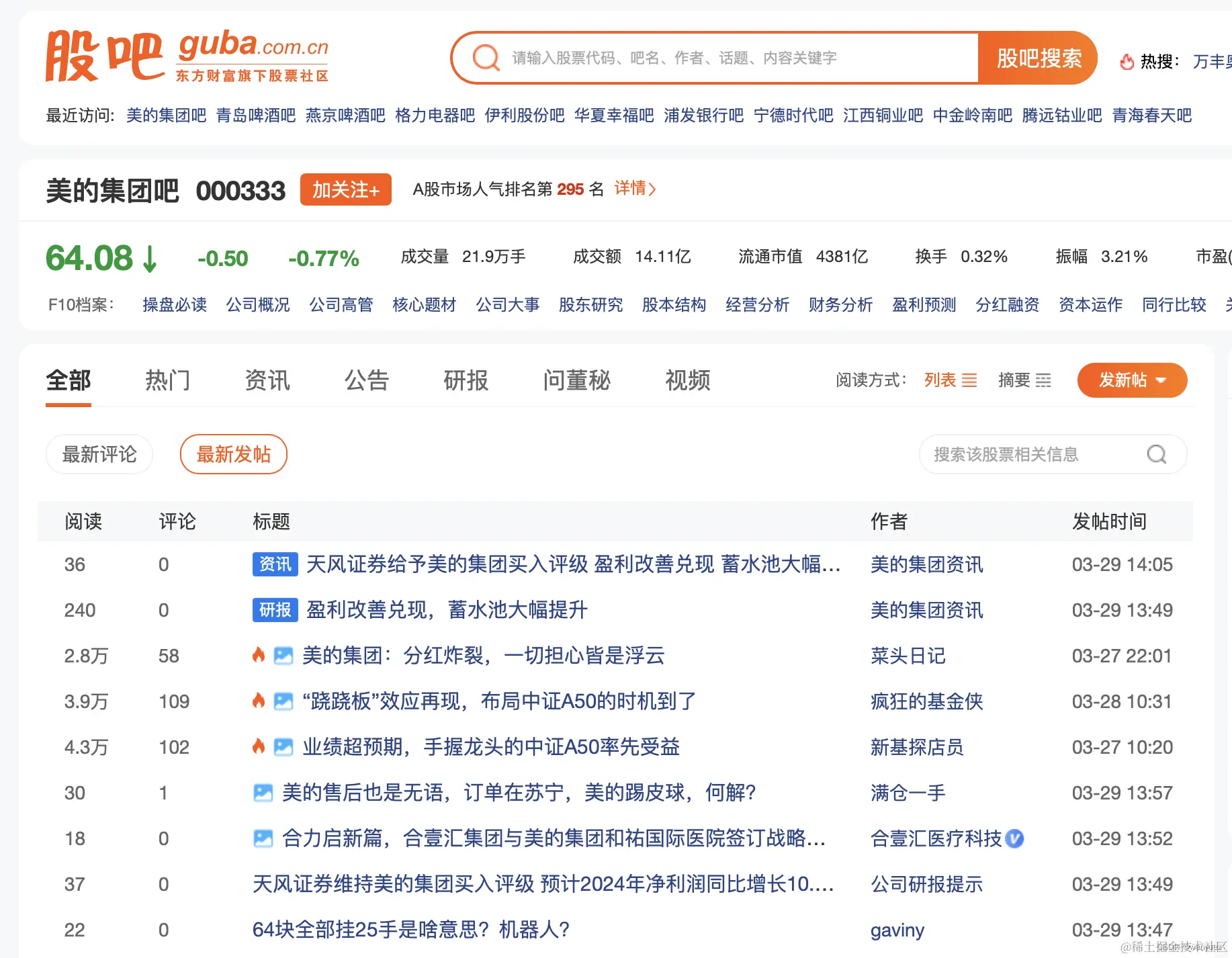Open author 疯狂的基金侠 profile
Screen dimensions: 1232x958
(927, 701)
